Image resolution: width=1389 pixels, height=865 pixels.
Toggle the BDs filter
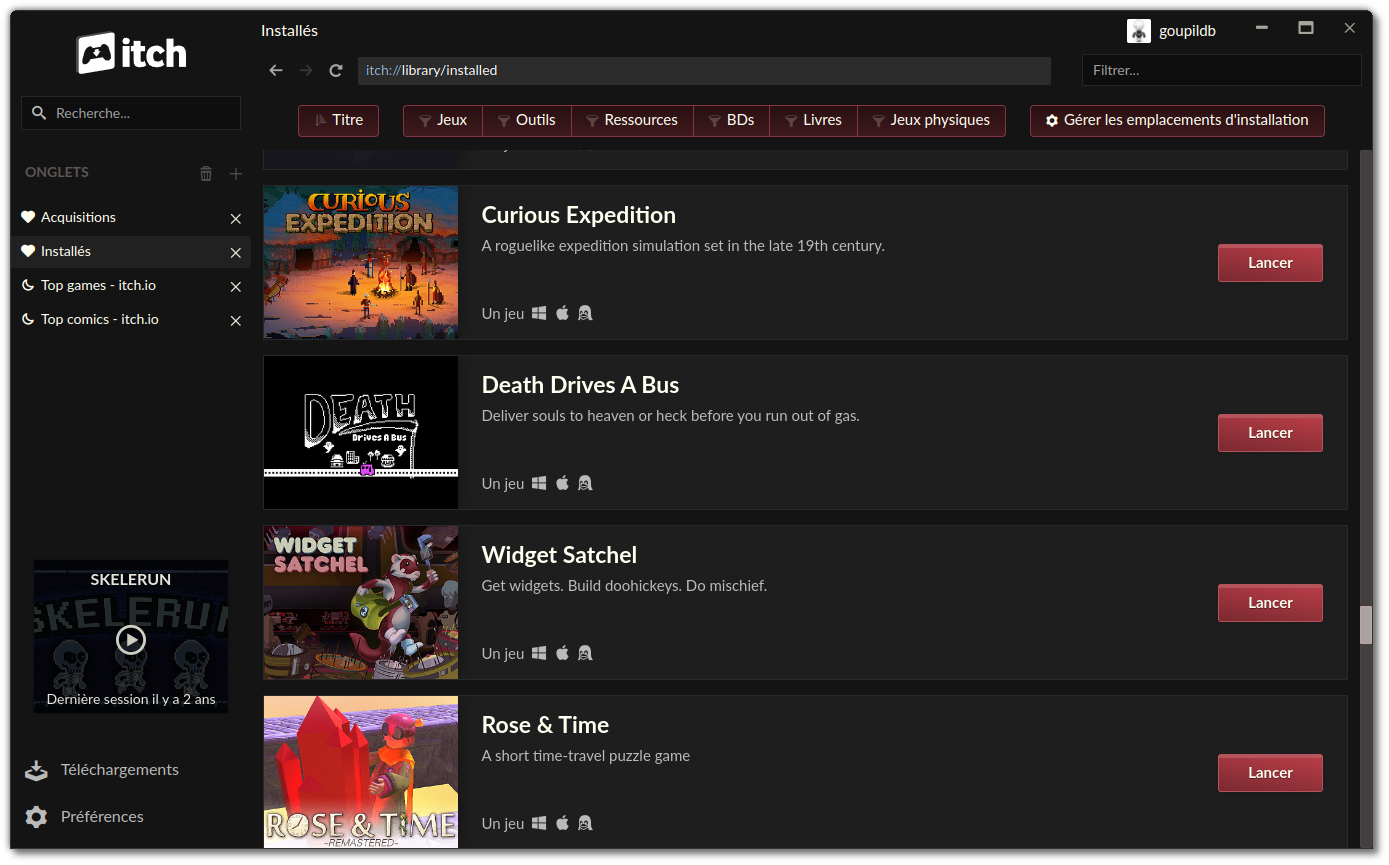point(731,120)
